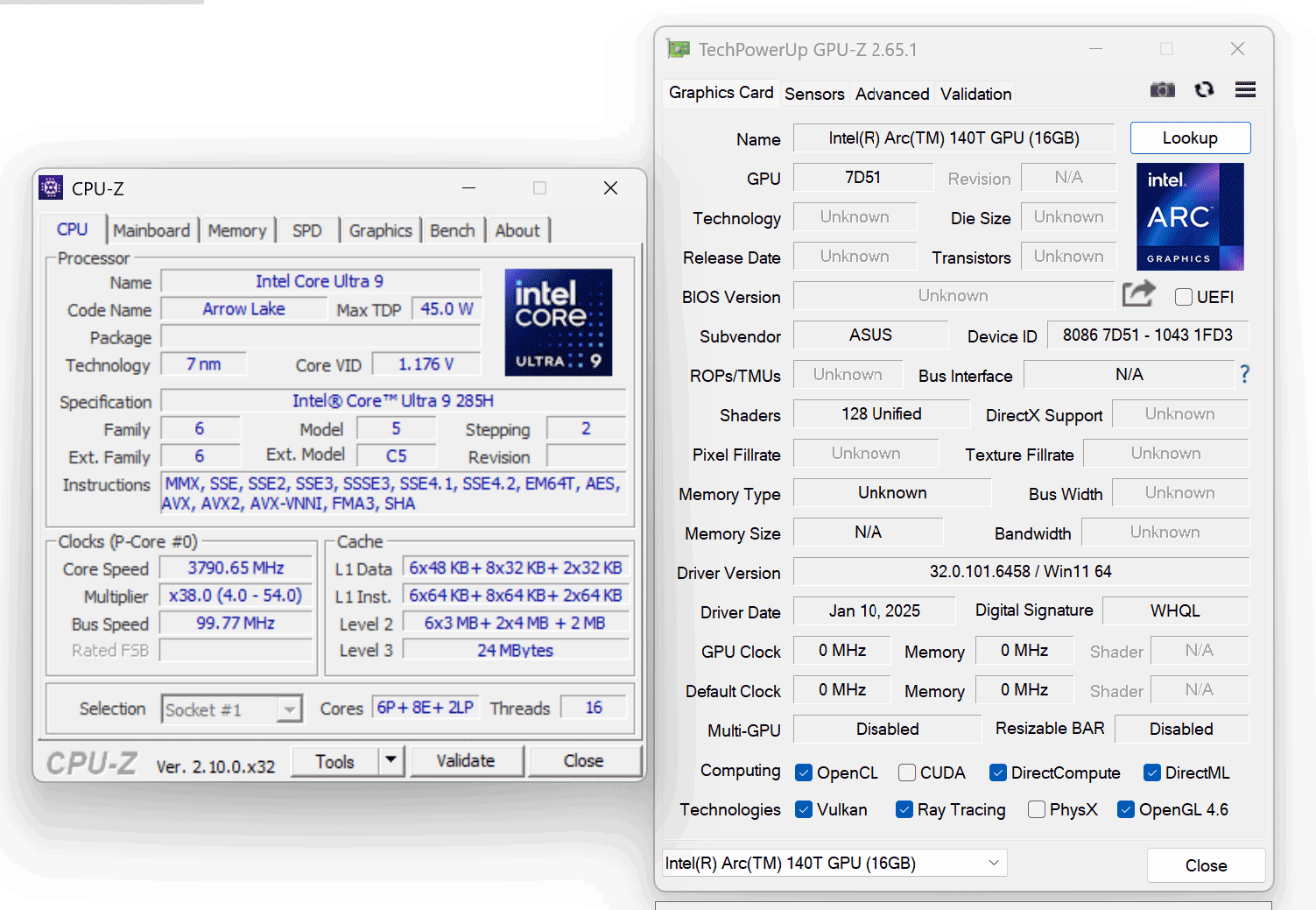Screen dimensions: 1316x910
Task: Click the Max TDP value 45.0 W
Action: coord(447,309)
